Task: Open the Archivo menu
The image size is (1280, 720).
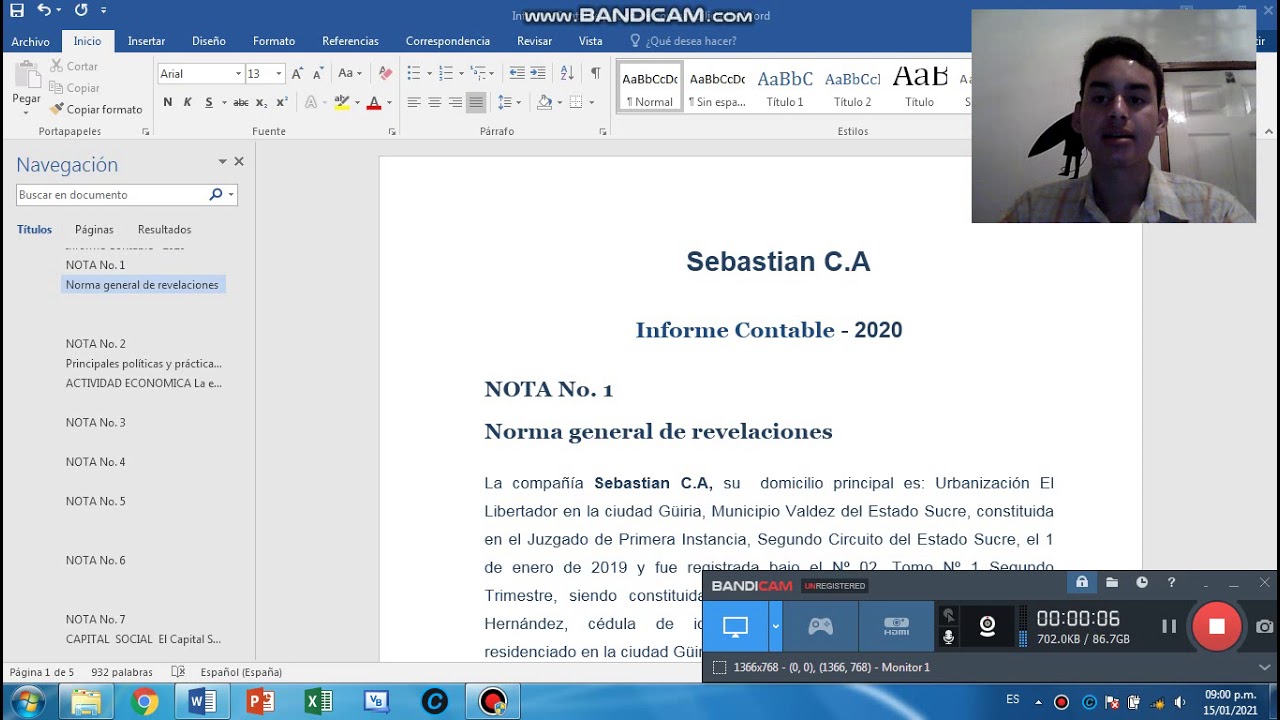Action: [31, 41]
